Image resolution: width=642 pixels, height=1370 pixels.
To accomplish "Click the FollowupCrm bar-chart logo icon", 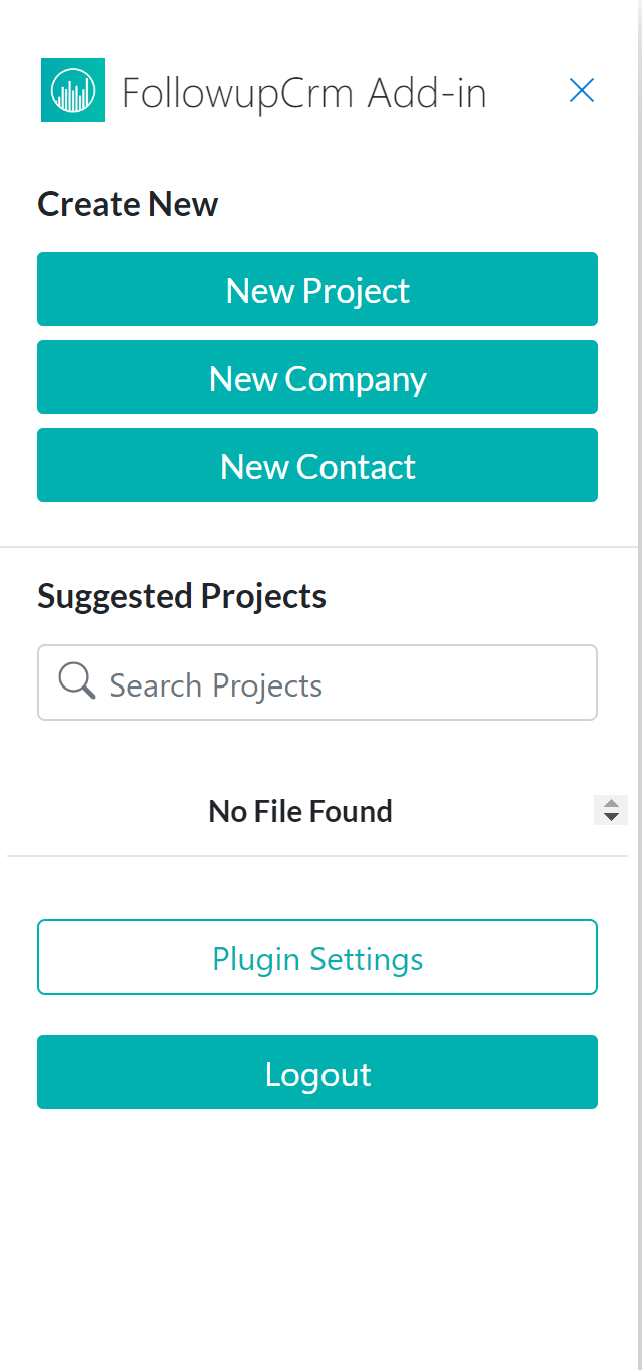I will pos(72,90).
